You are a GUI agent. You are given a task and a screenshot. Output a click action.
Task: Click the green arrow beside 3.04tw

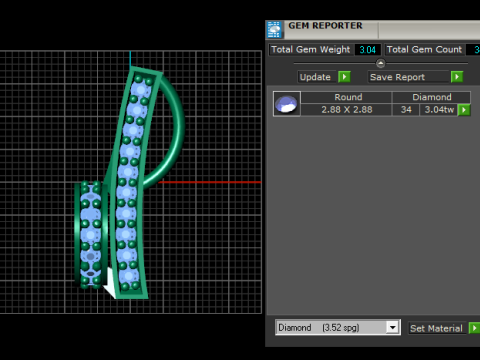[x=464, y=110]
